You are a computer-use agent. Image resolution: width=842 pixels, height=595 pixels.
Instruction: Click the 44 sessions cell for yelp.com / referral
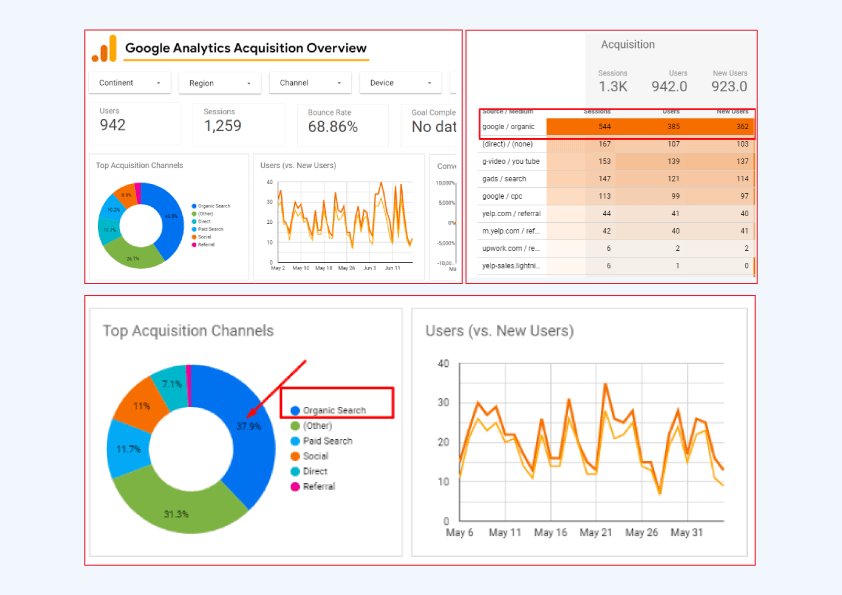coord(606,214)
